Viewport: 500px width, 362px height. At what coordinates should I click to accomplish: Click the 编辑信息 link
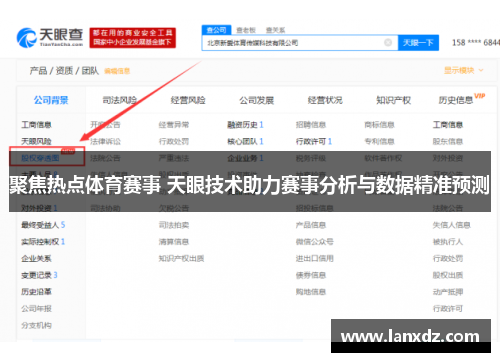click(117, 71)
